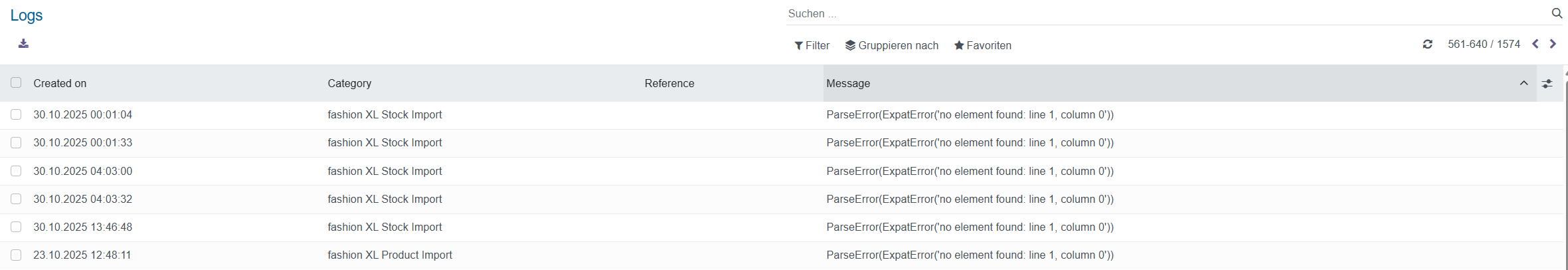The image size is (1568, 270).
Task: Expand the Gruppieren nach menu
Action: tap(891, 45)
